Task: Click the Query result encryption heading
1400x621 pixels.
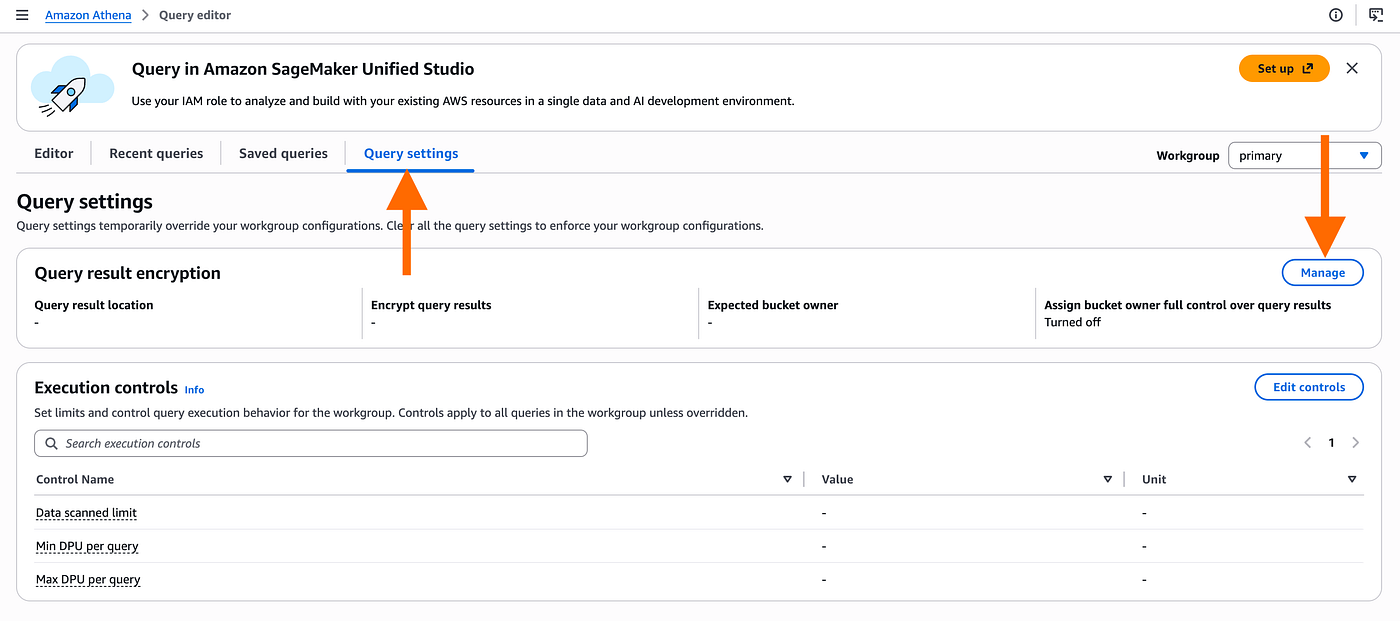Action: coord(127,273)
